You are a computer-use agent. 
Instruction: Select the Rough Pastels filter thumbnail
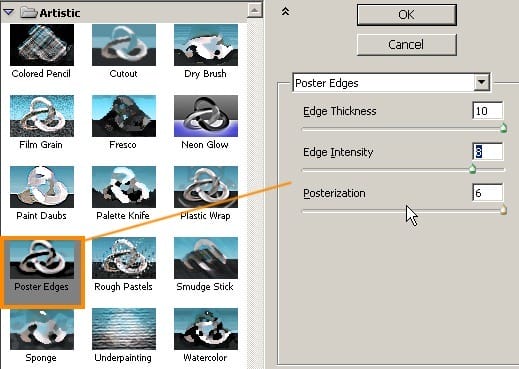click(124, 258)
